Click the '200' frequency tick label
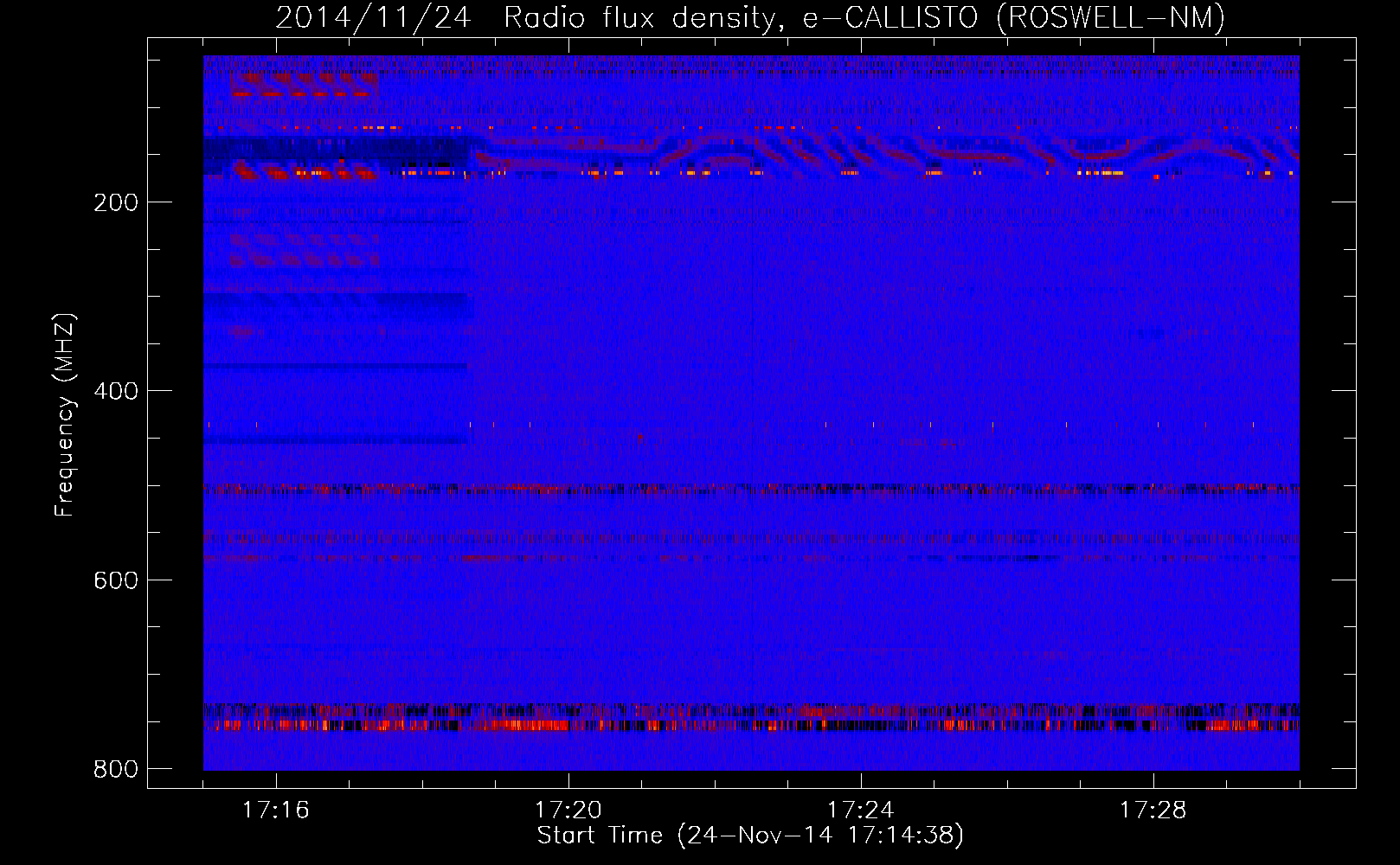The image size is (1400, 865). [116, 202]
